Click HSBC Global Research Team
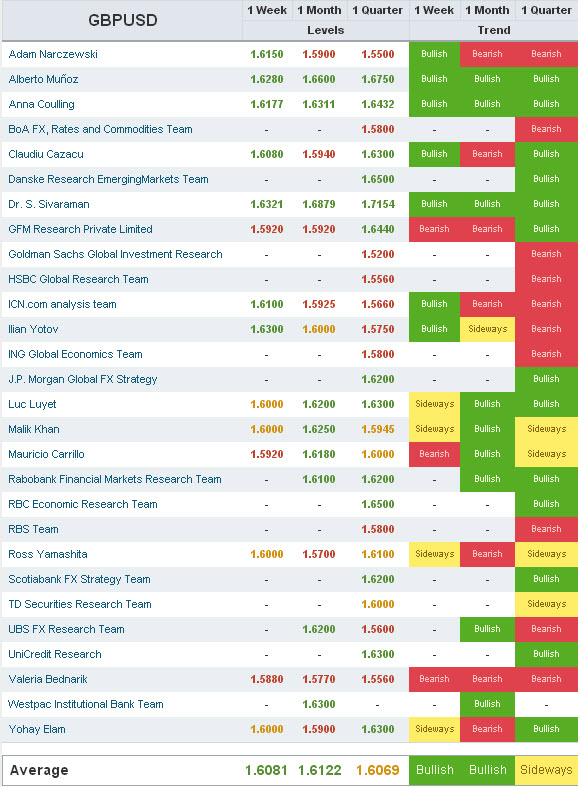 [x=78, y=280]
